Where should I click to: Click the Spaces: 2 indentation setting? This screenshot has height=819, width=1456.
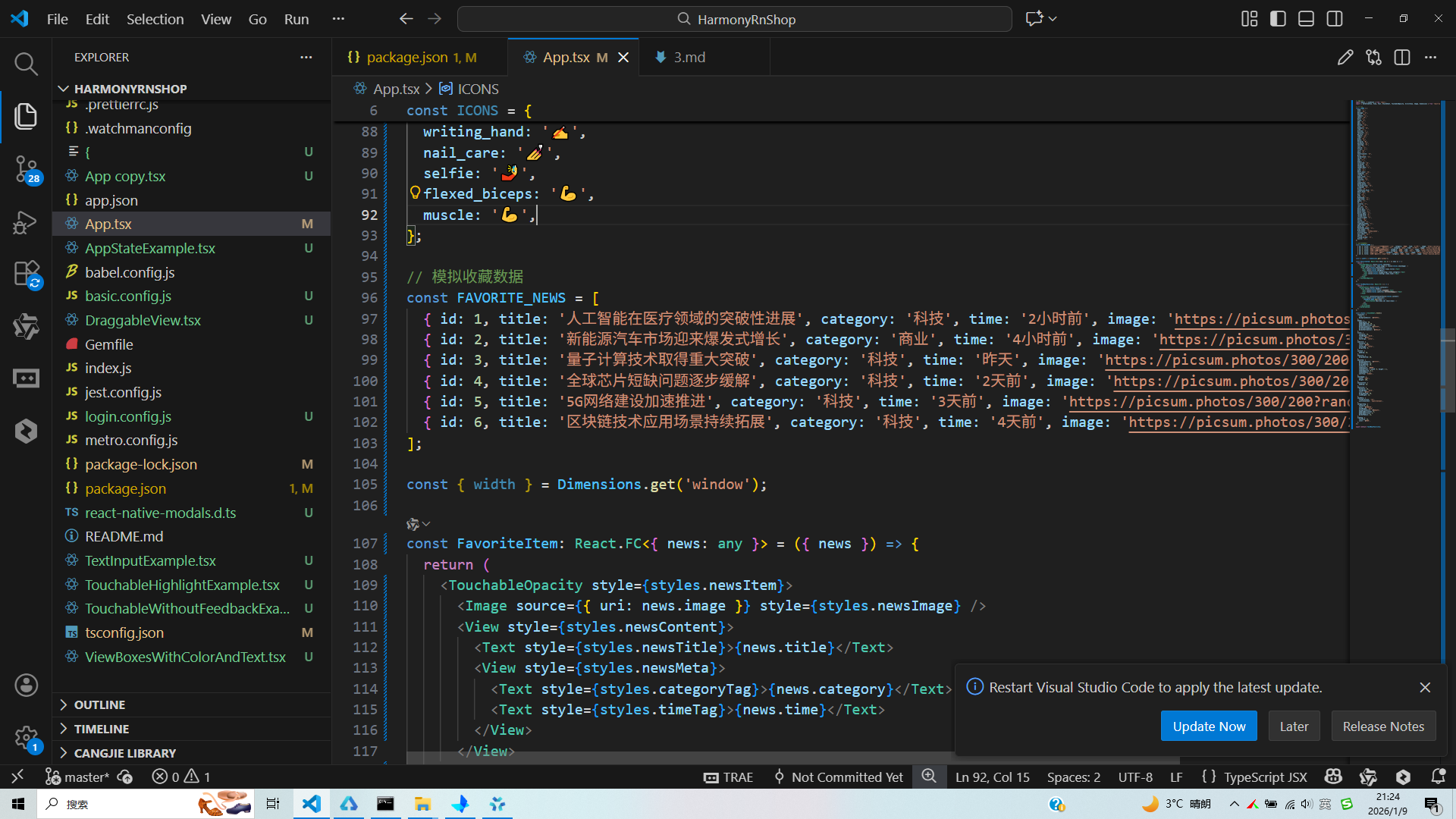point(1074,777)
